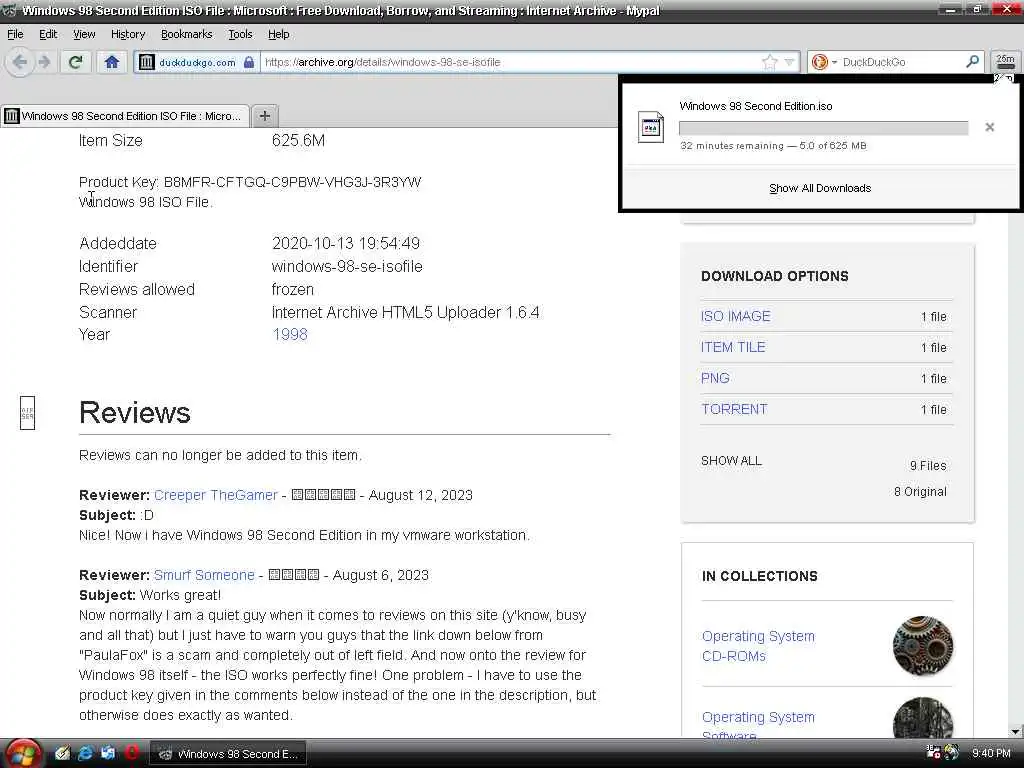Click the padlock security icon in address bar
The image size is (1024, 768).
click(x=249, y=62)
